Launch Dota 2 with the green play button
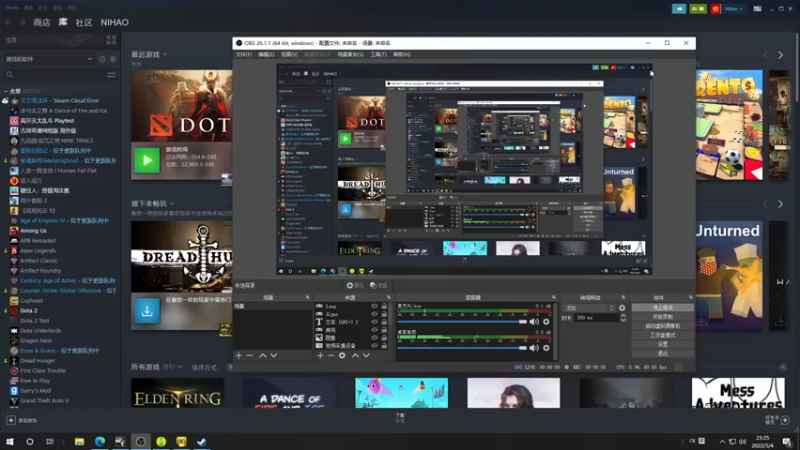The width and height of the screenshot is (800, 450). coord(147,160)
